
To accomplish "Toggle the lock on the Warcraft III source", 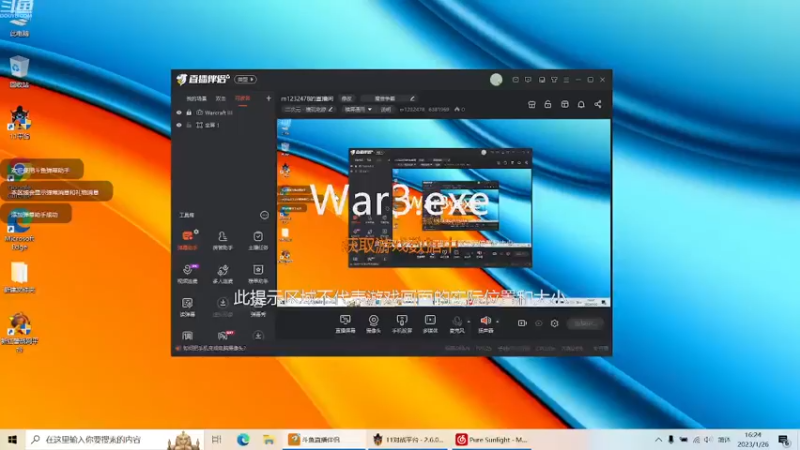I will [189, 112].
